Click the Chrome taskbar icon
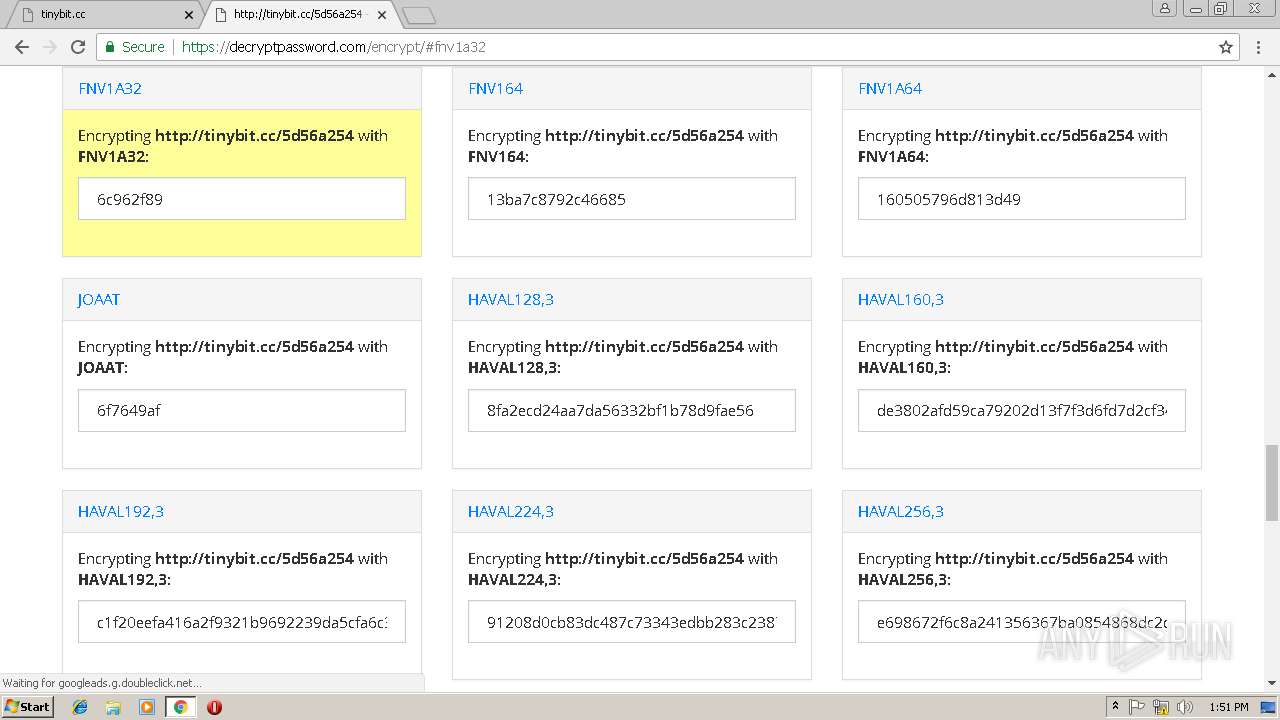The height and width of the screenshot is (720, 1280). click(181, 707)
